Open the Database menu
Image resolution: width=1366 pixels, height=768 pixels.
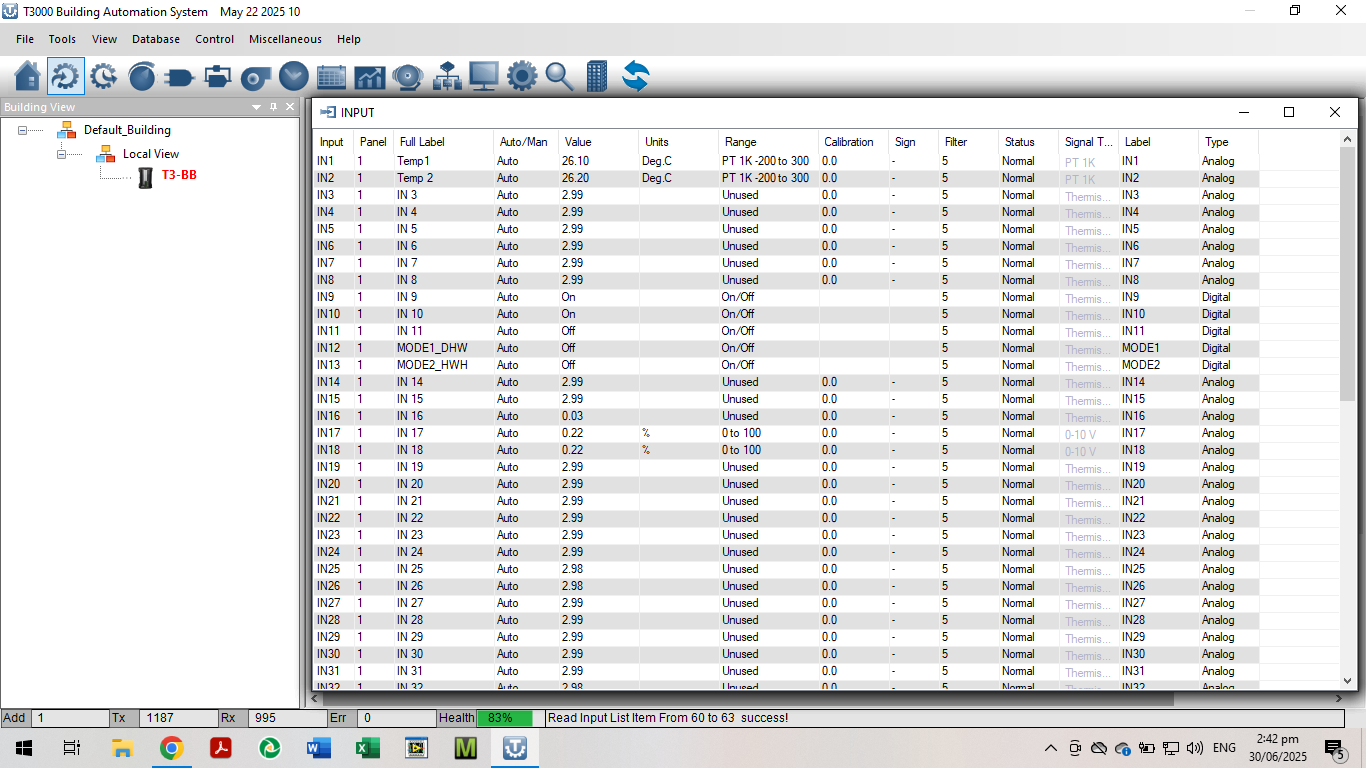coord(156,39)
